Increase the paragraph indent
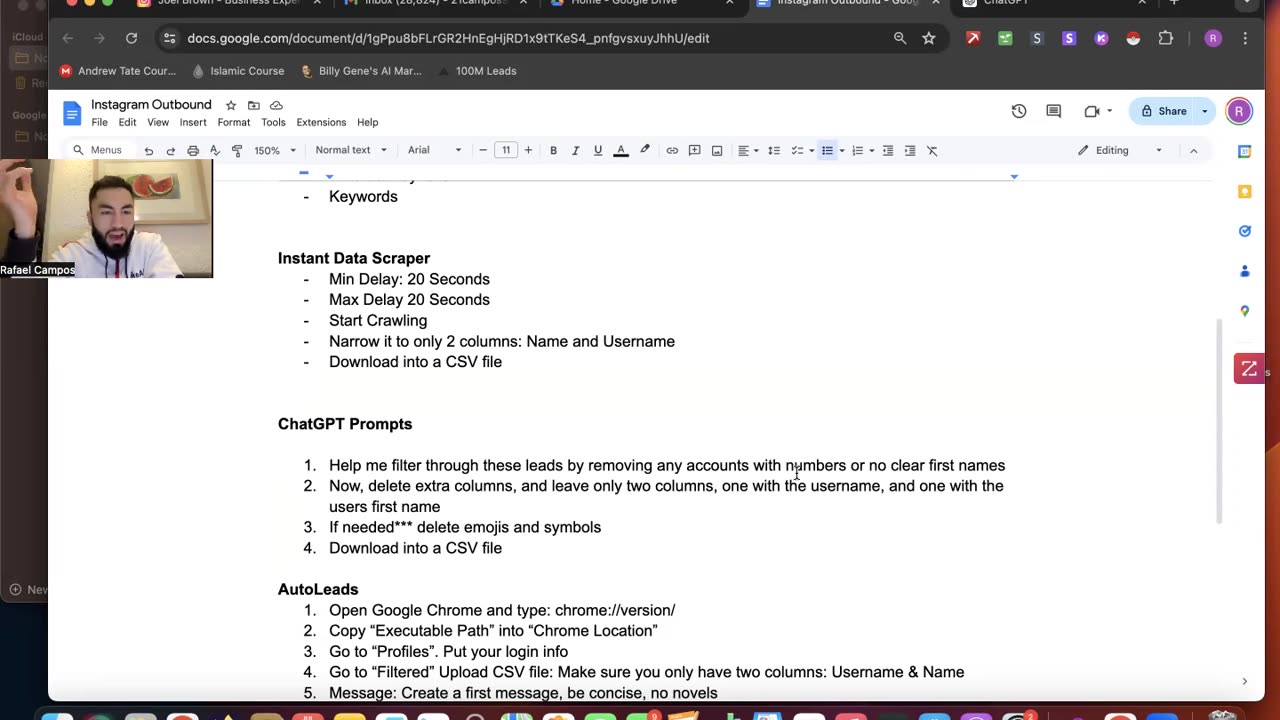1280x720 pixels. click(x=910, y=151)
